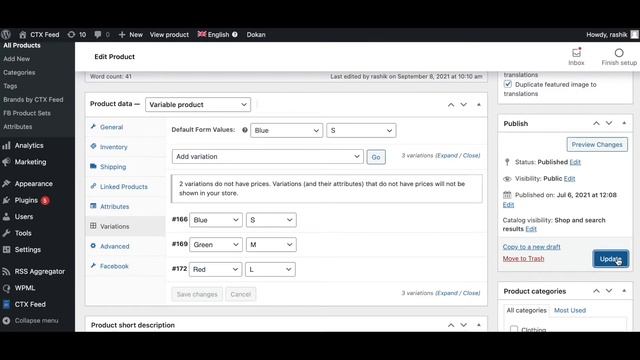Click the Published on calendar icon
Viewport: 640px width, 360px height.
click(507, 195)
